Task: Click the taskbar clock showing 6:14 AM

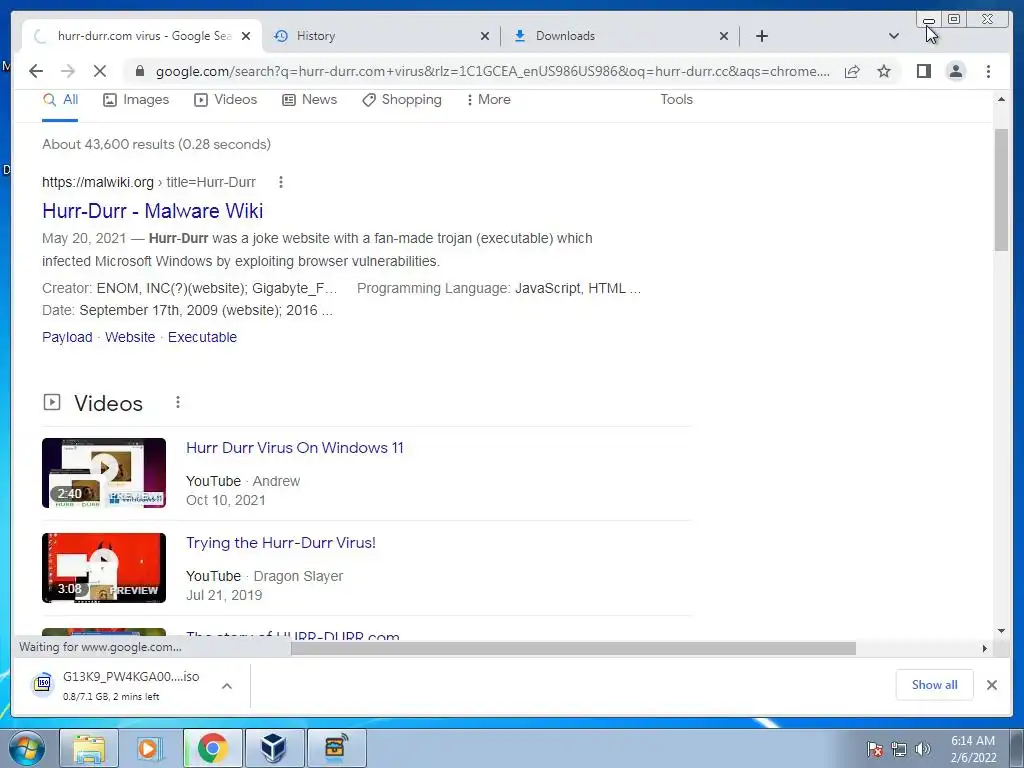Action: 973,749
